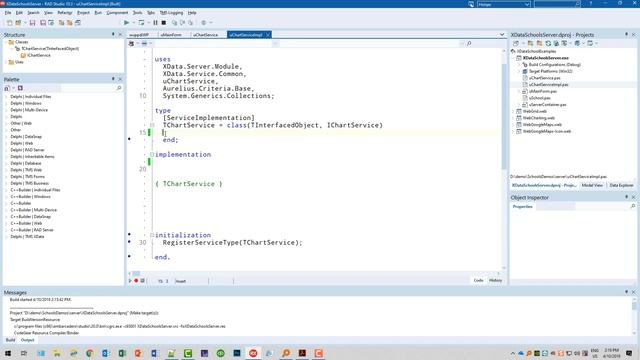This screenshot has height=360, width=640.
Task: Click the Trace Into debug icon
Action: (174, 23)
